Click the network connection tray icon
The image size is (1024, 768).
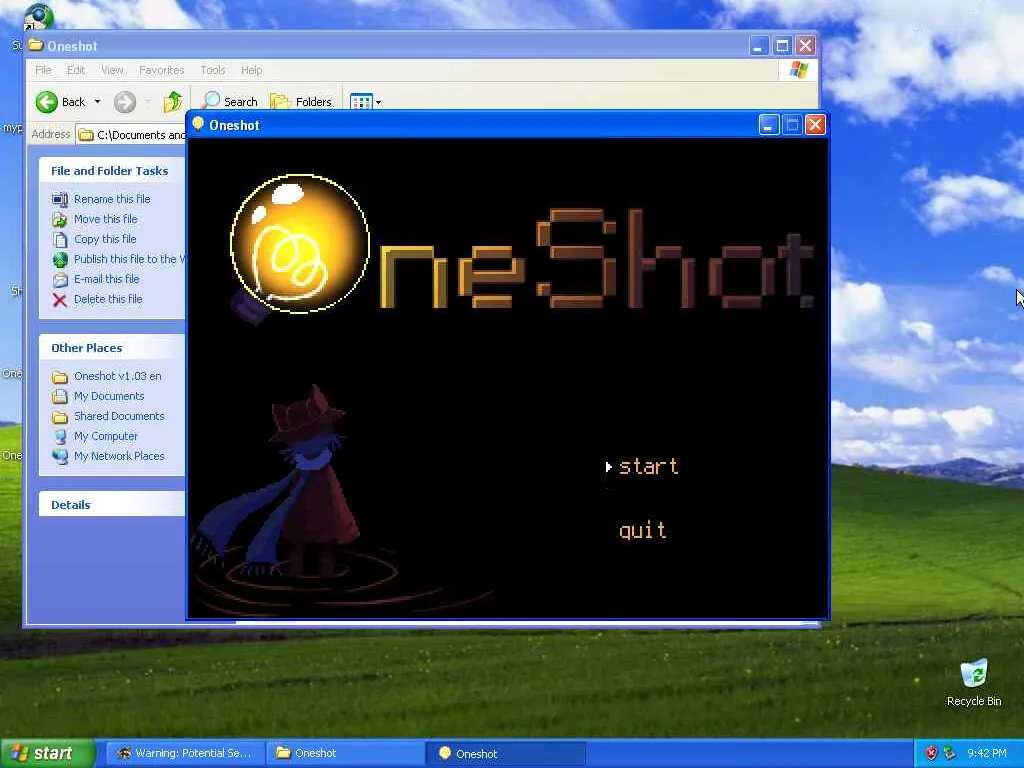[x=949, y=753]
